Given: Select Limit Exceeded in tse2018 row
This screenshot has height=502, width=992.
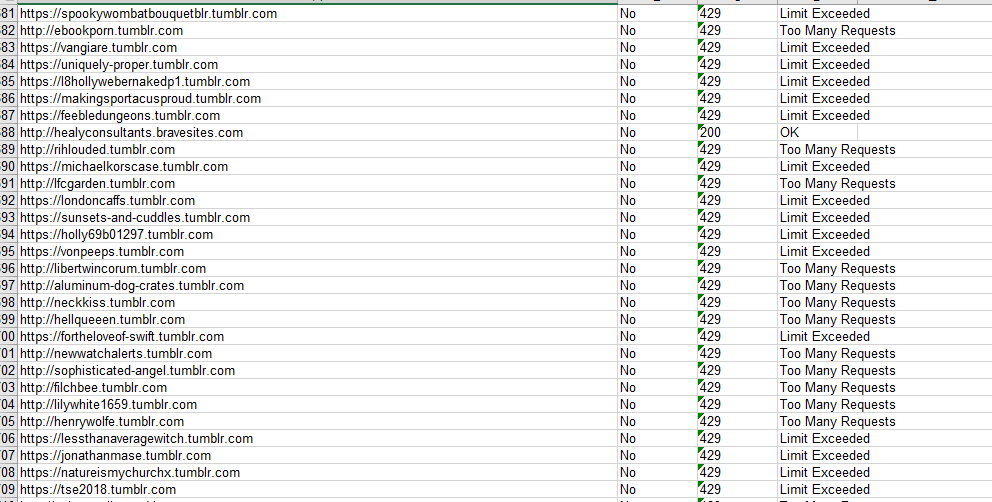Looking at the screenshot, I should [825, 490].
